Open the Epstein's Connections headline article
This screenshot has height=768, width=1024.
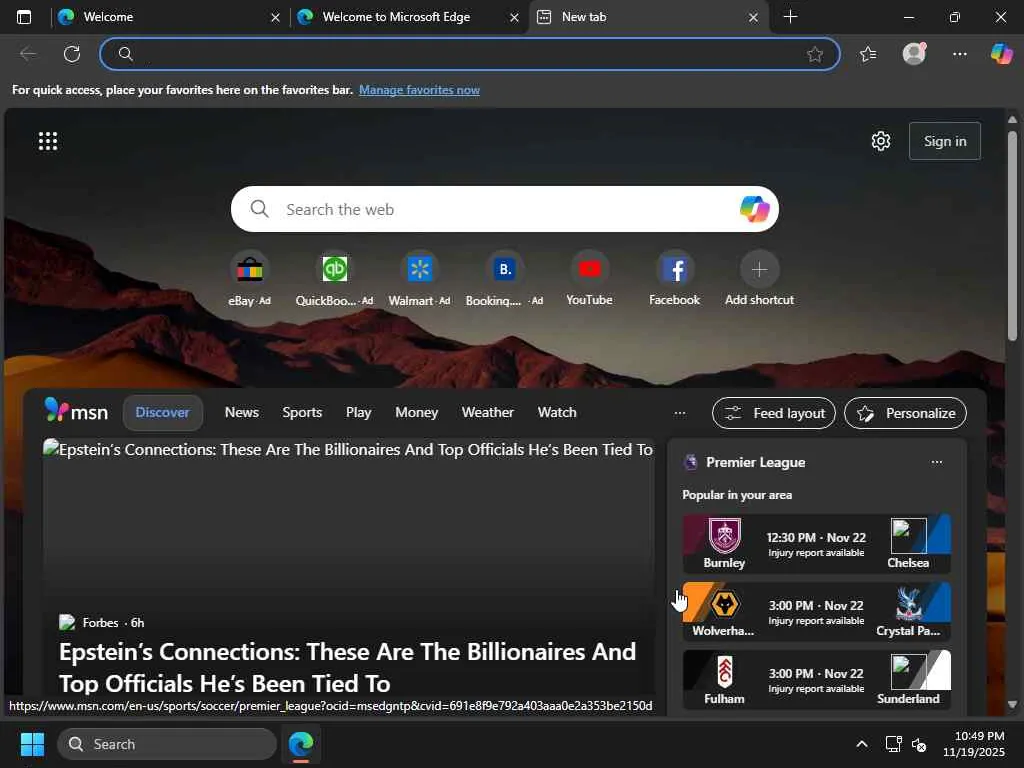pyautogui.click(x=347, y=667)
